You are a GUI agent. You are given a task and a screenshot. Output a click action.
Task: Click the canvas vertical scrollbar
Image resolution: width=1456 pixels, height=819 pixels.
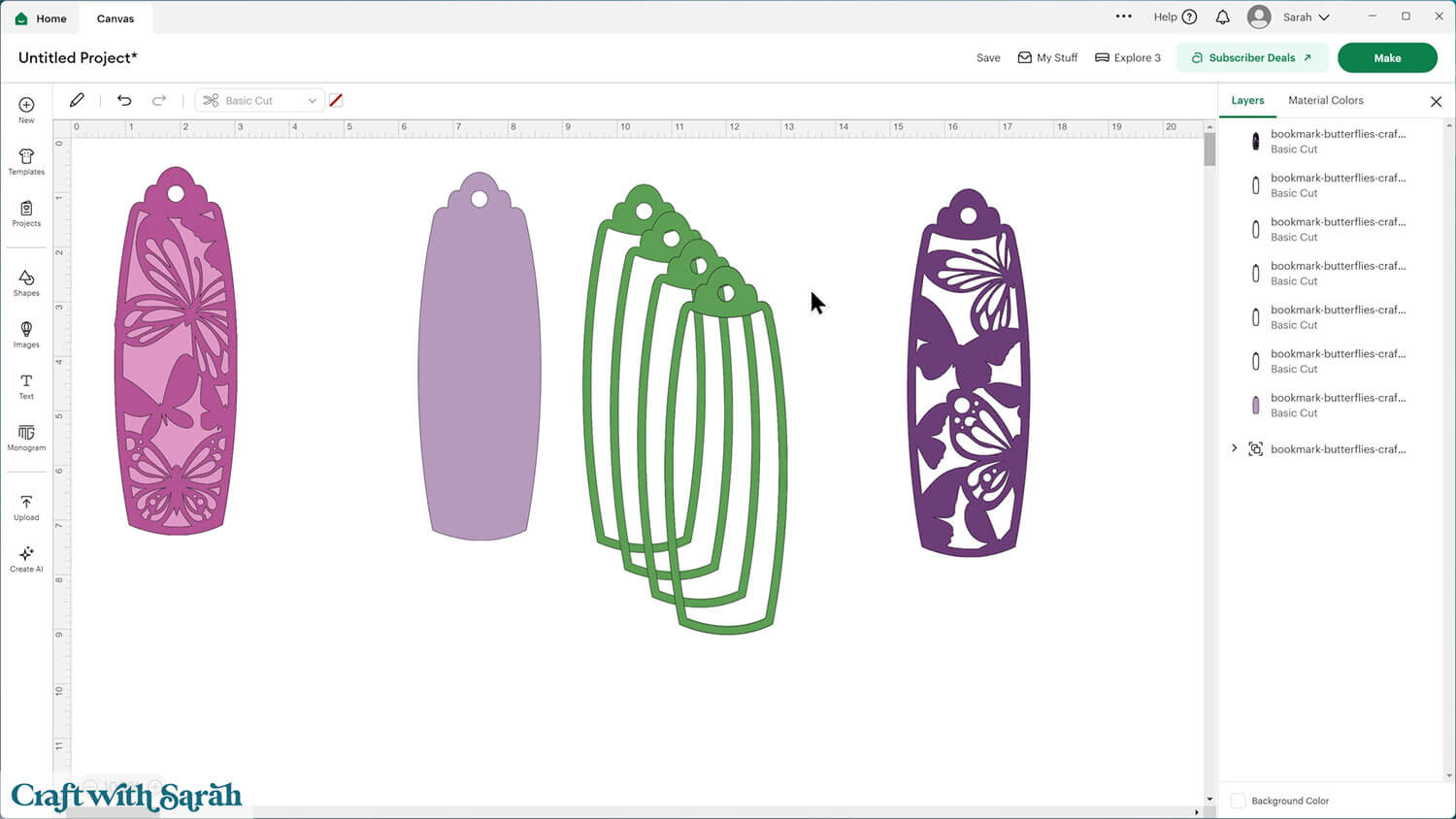(1209, 149)
